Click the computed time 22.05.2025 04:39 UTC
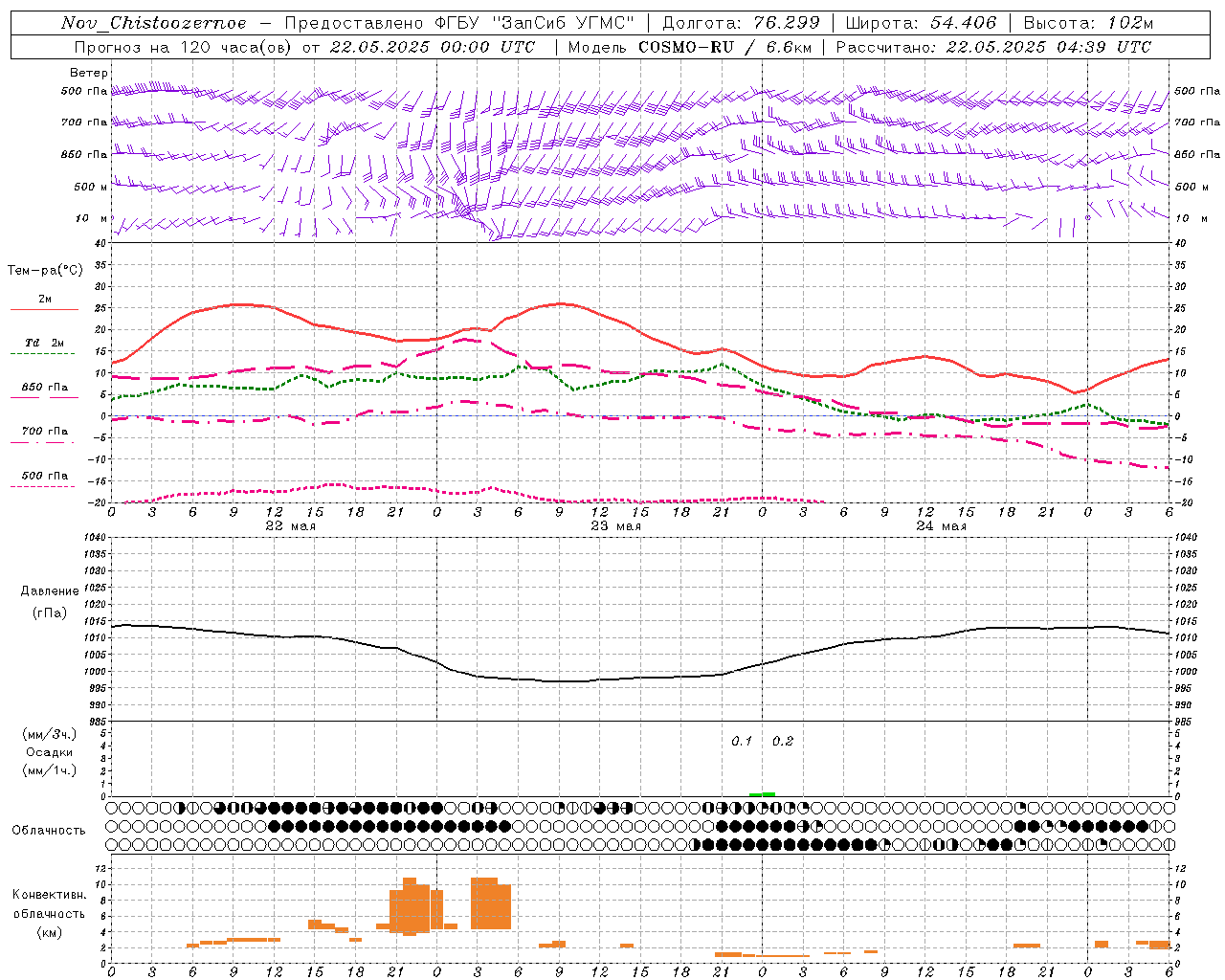Image resolution: width=1225 pixels, height=980 pixels. pyautogui.click(x=1049, y=47)
